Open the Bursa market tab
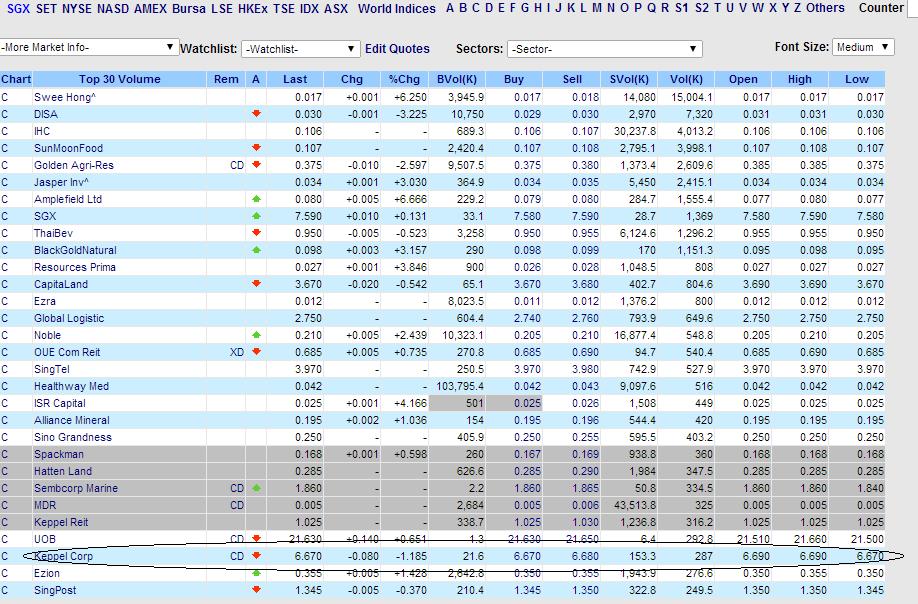 click(189, 9)
